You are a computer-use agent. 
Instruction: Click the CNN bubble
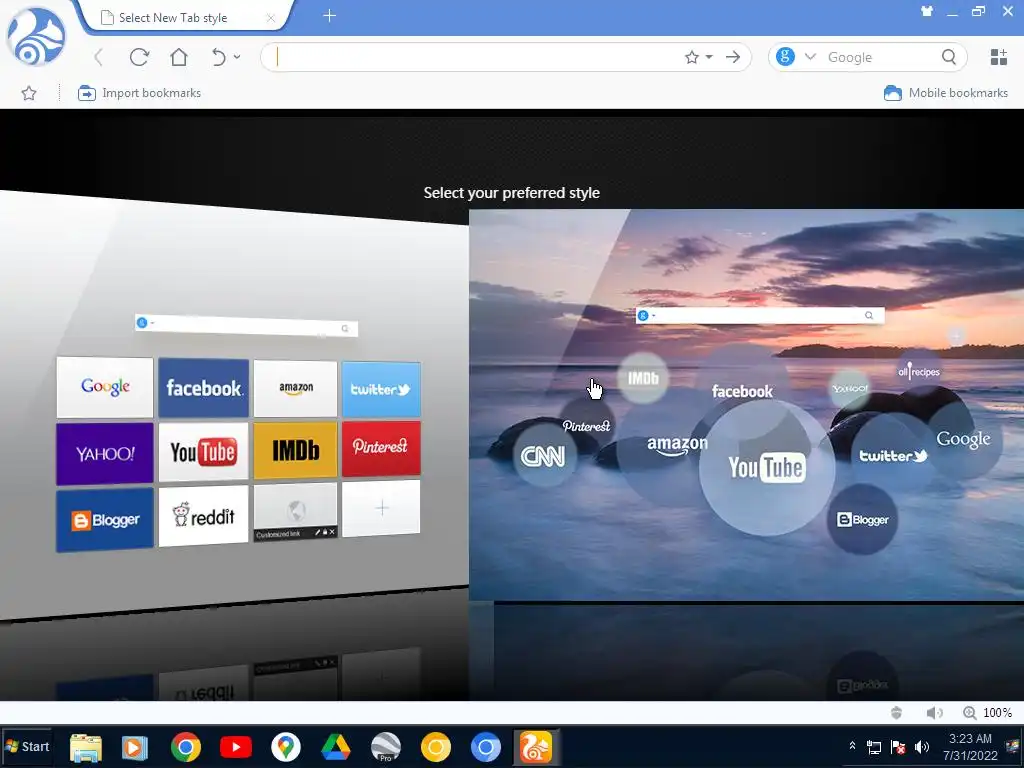(543, 456)
